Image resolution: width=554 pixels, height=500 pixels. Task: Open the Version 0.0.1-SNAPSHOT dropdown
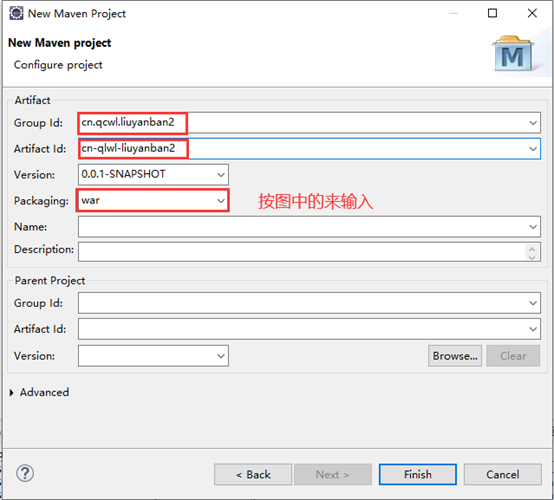click(x=221, y=175)
